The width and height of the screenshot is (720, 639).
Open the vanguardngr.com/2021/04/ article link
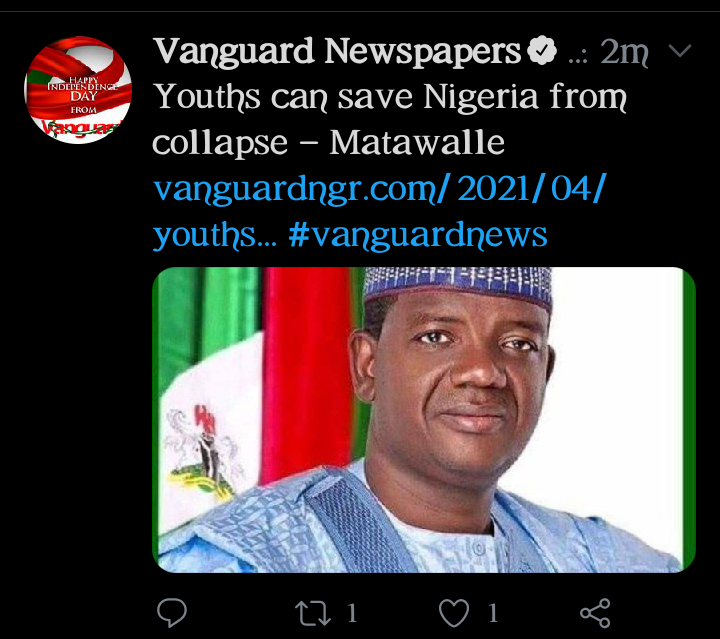380,188
